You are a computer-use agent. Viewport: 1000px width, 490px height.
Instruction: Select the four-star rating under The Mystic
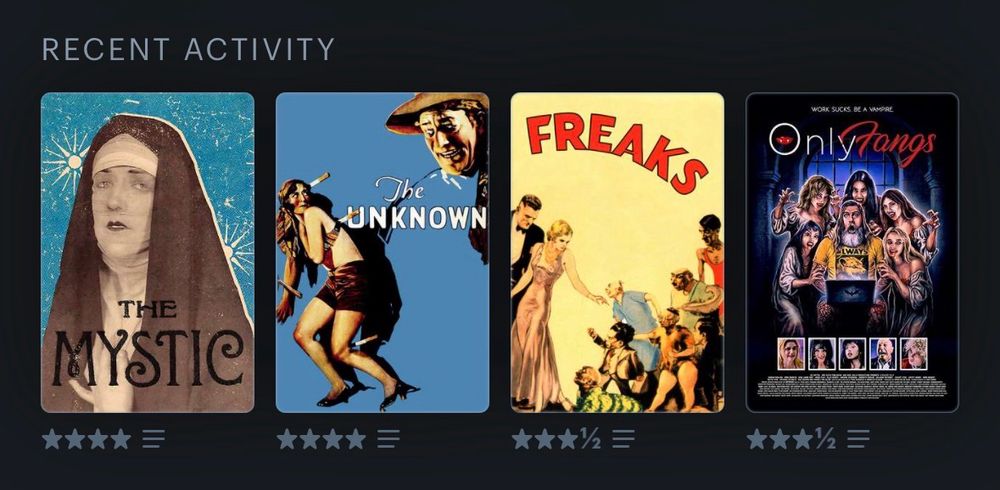point(86,439)
